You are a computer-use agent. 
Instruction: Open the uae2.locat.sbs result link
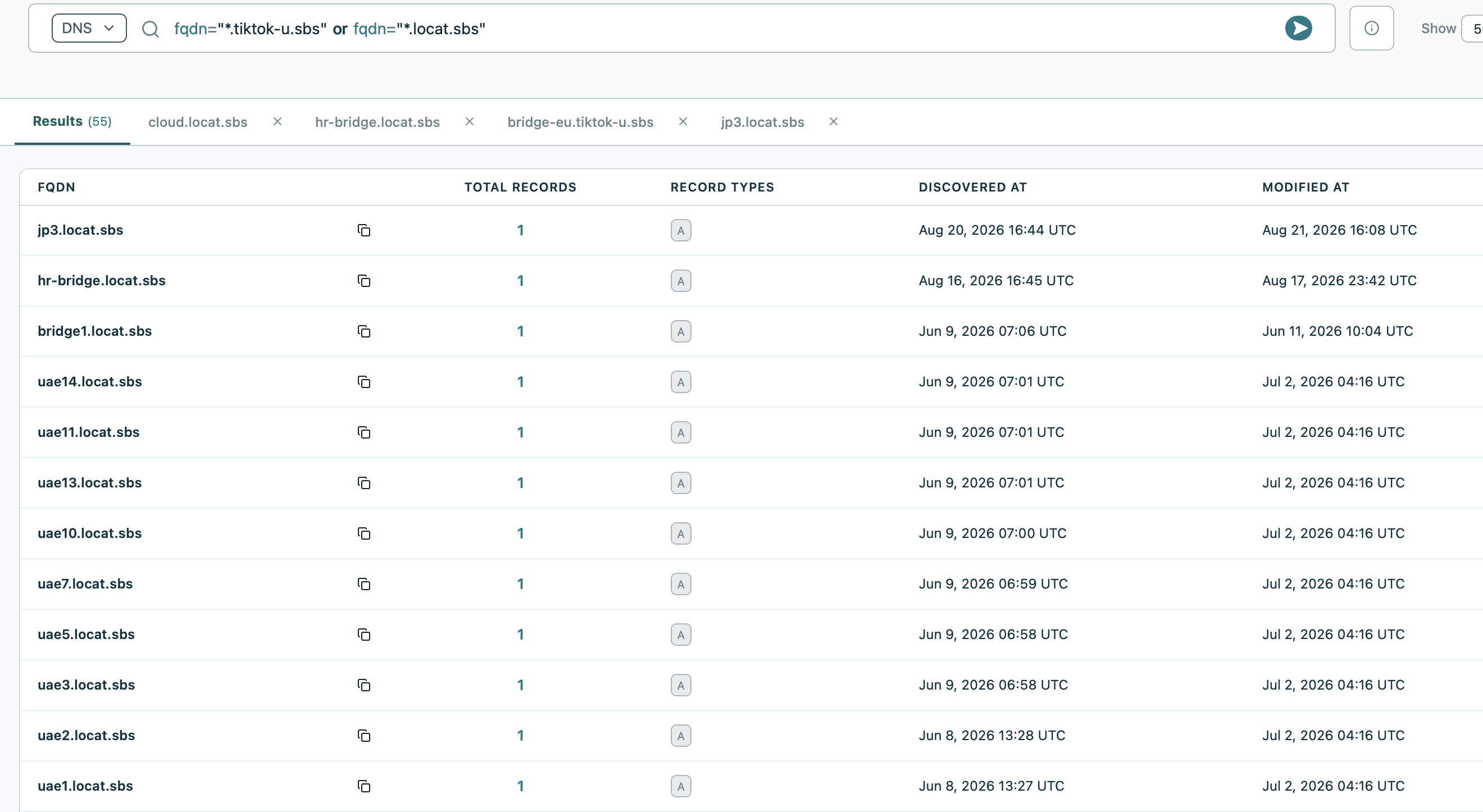86,736
